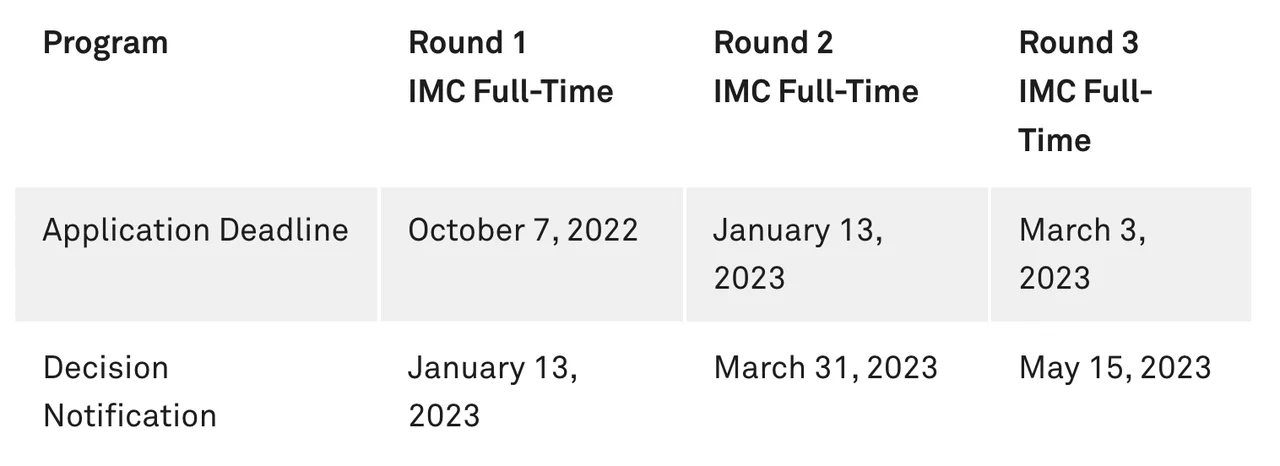Click the March 31, 2023 decision date
Viewport: 1280px width, 466px height.
click(825, 367)
